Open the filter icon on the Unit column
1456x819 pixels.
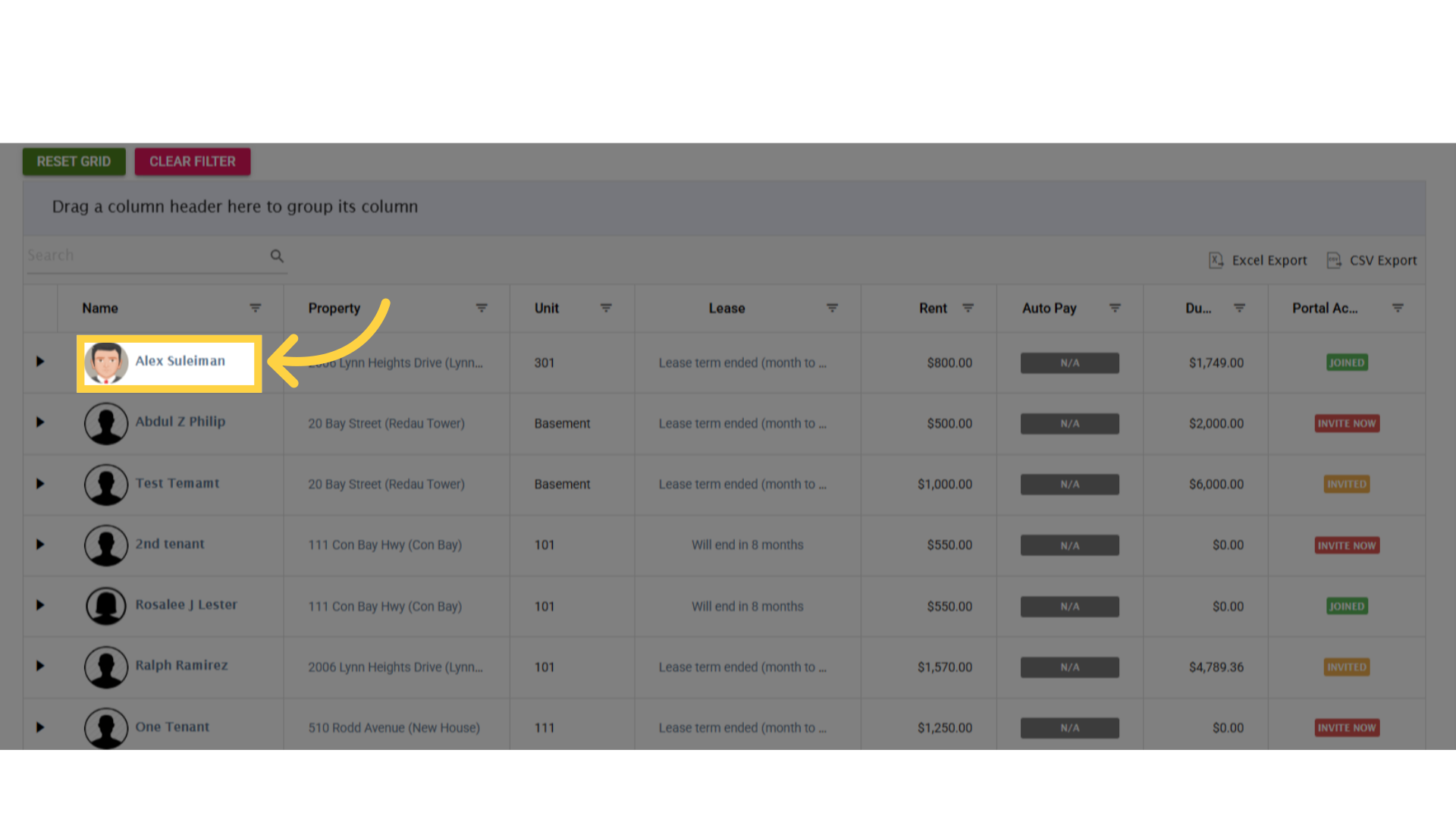606,308
